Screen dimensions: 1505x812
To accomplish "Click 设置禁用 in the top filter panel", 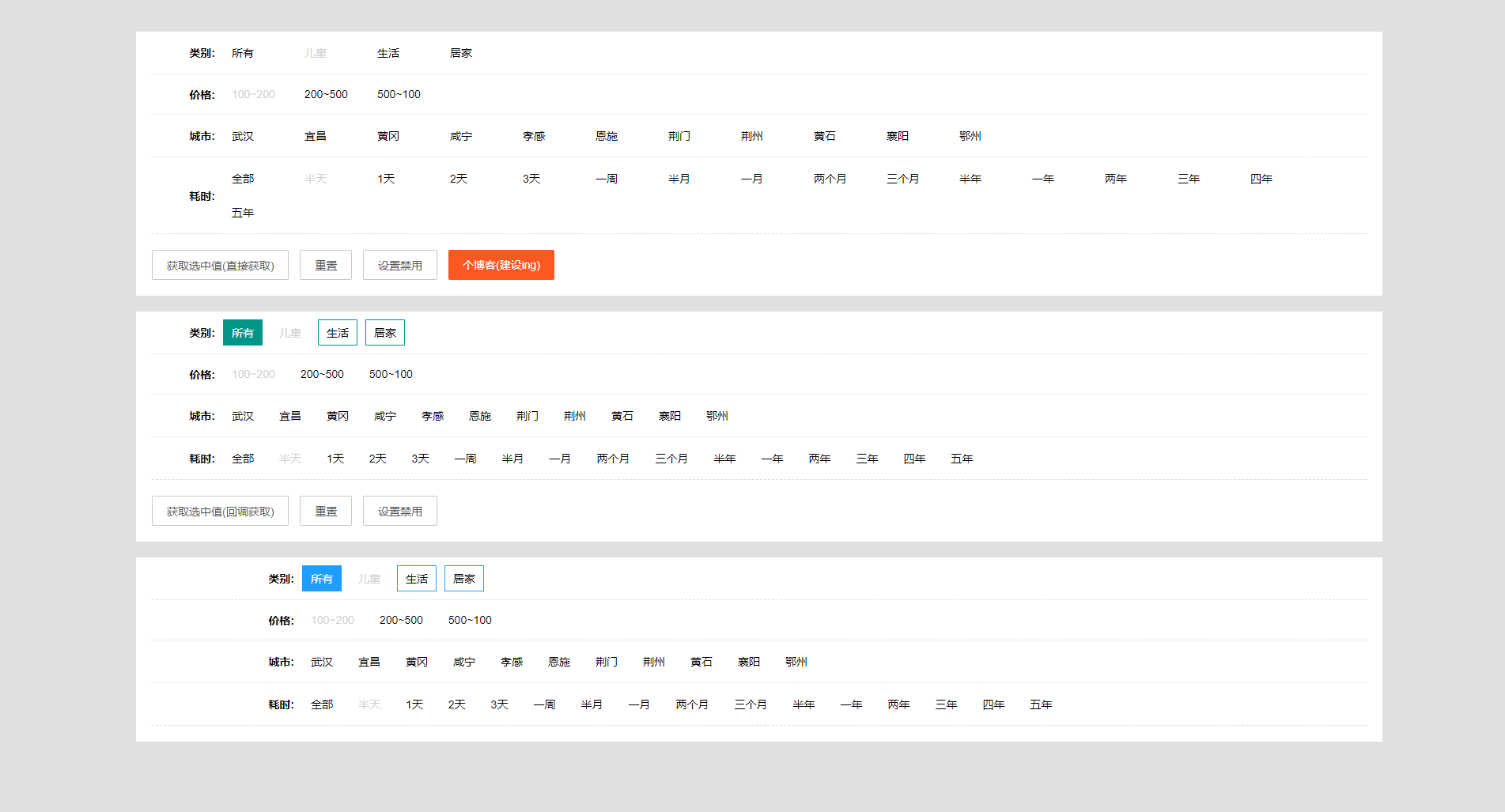I will (x=399, y=266).
